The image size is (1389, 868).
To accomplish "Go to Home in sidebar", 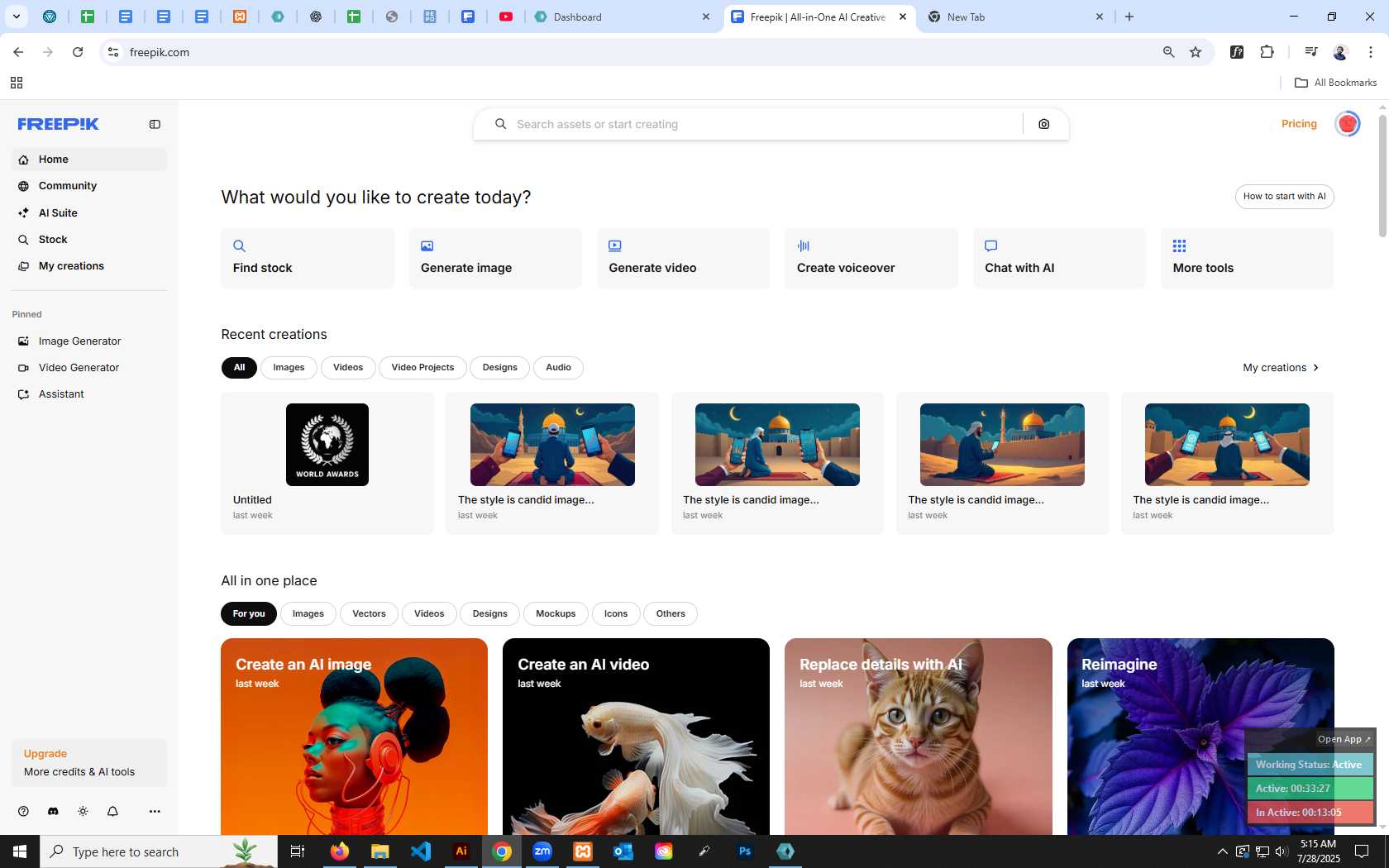I will (89, 160).
